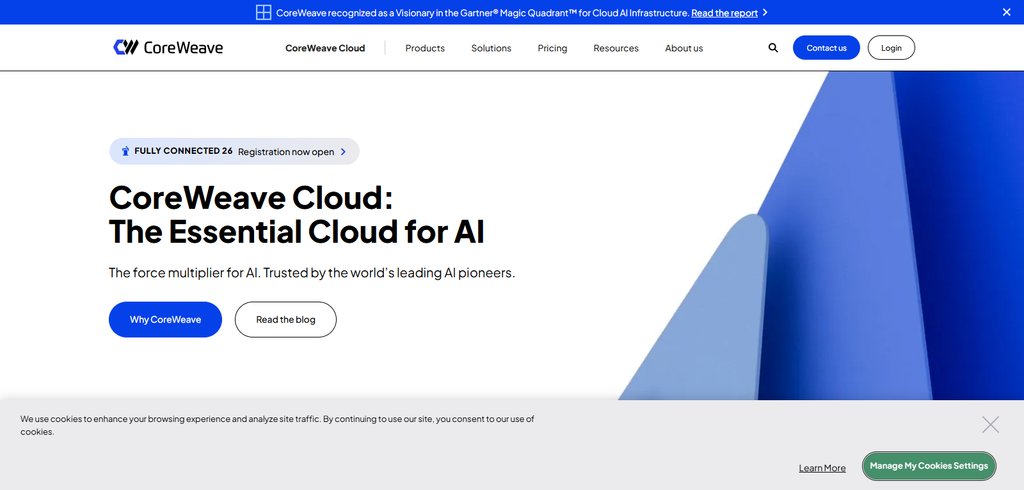The width and height of the screenshot is (1024, 490).
Task: Click the cookie usage notice text
Action: (278, 425)
